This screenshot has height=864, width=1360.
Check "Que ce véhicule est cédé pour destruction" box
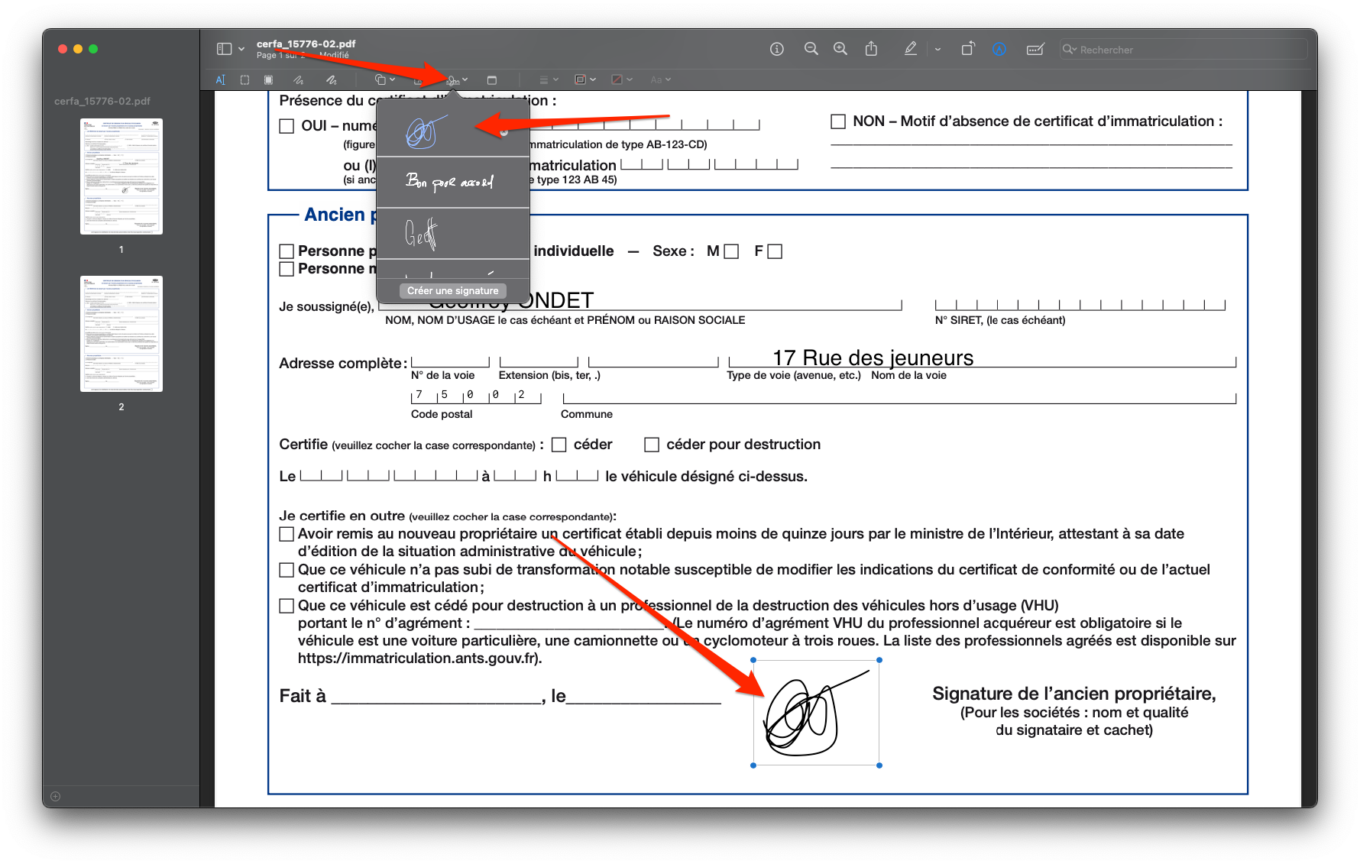coord(287,606)
